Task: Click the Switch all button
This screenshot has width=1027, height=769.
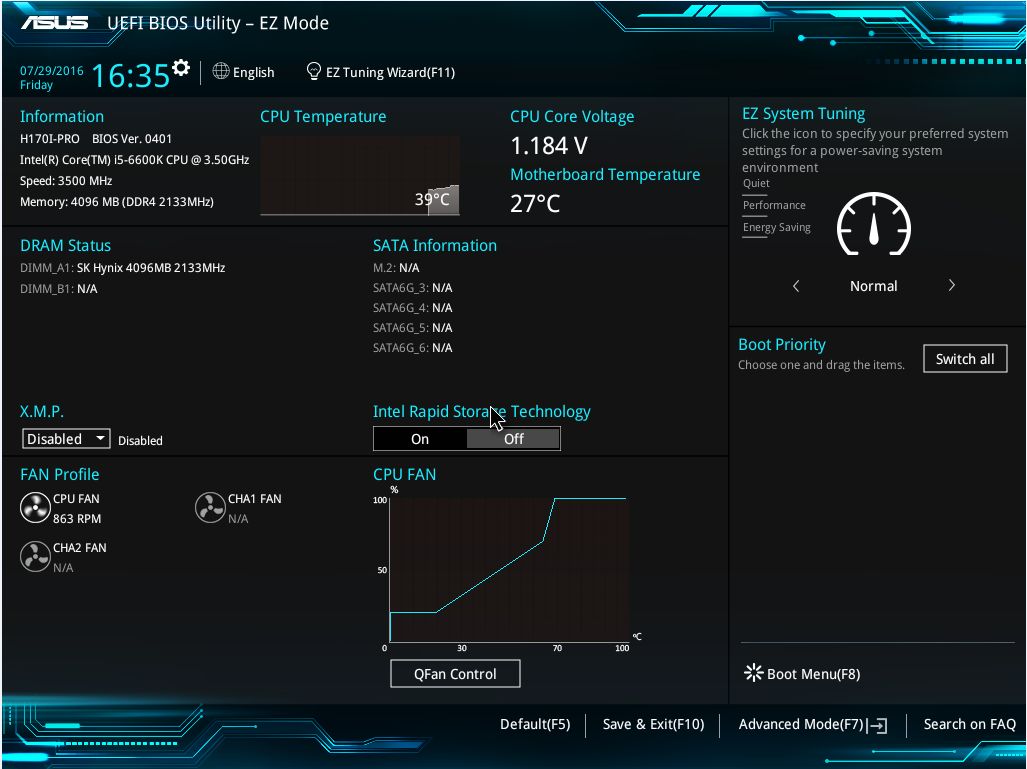Action: [965, 359]
